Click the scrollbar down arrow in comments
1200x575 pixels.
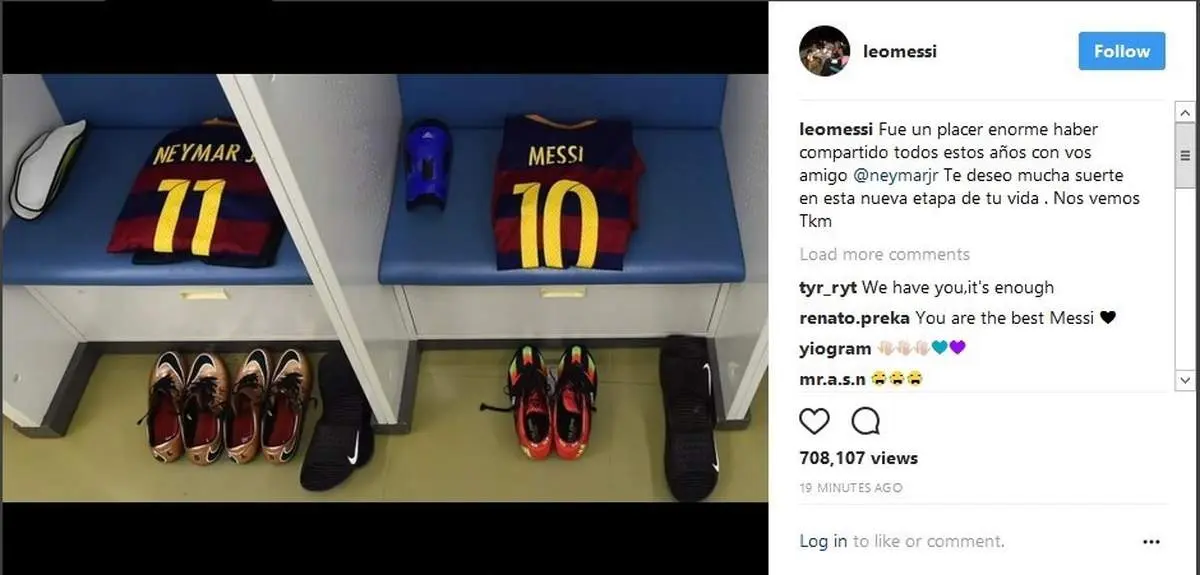click(x=1185, y=380)
